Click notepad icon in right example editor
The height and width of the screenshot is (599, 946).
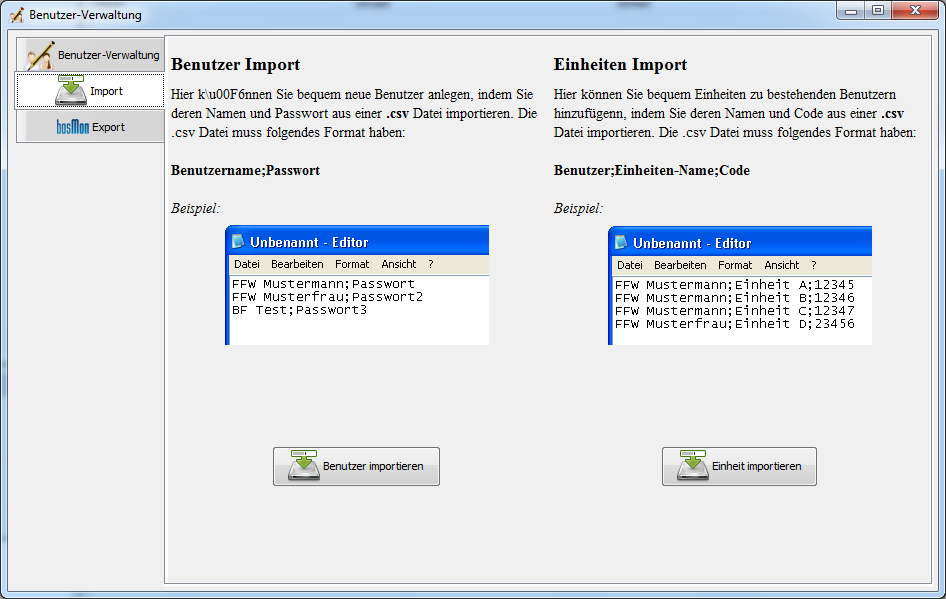[621, 242]
